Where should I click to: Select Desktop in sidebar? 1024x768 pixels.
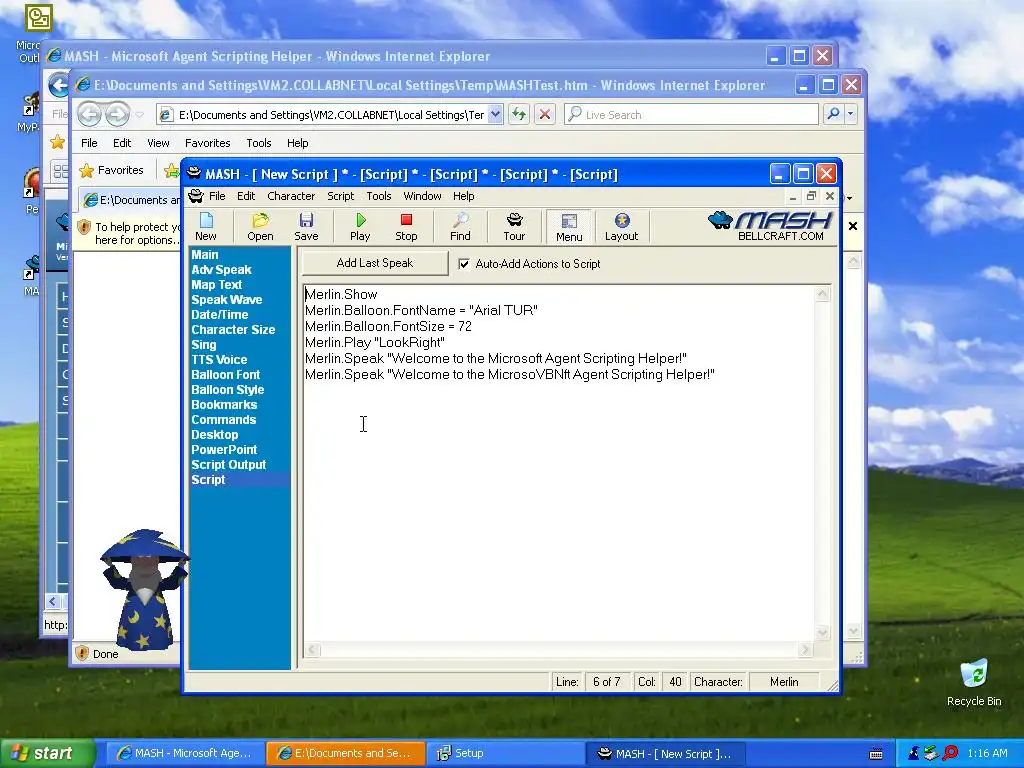click(x=215, y=435)
